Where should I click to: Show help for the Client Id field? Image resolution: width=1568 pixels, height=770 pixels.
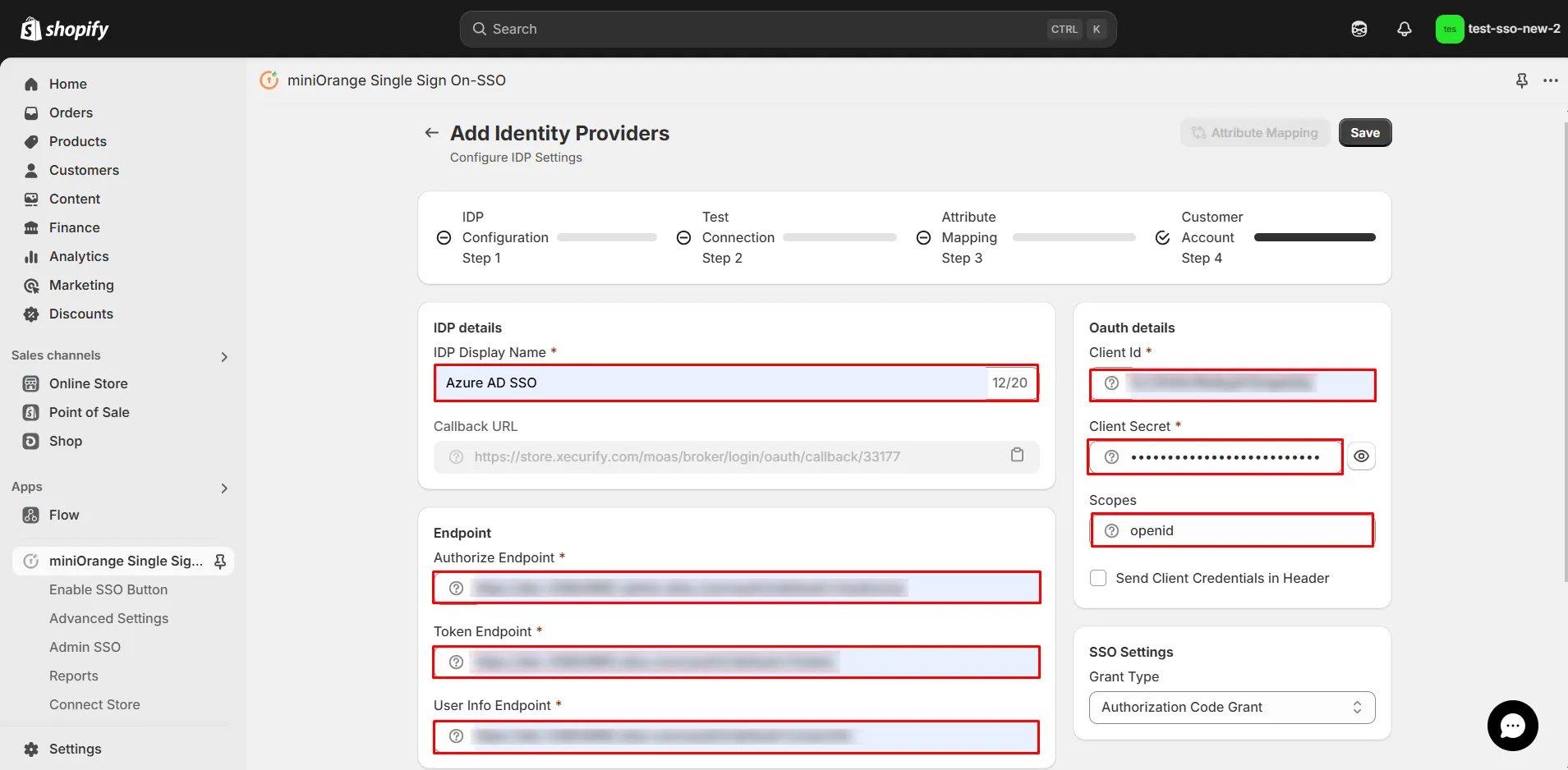[1111, 383]
